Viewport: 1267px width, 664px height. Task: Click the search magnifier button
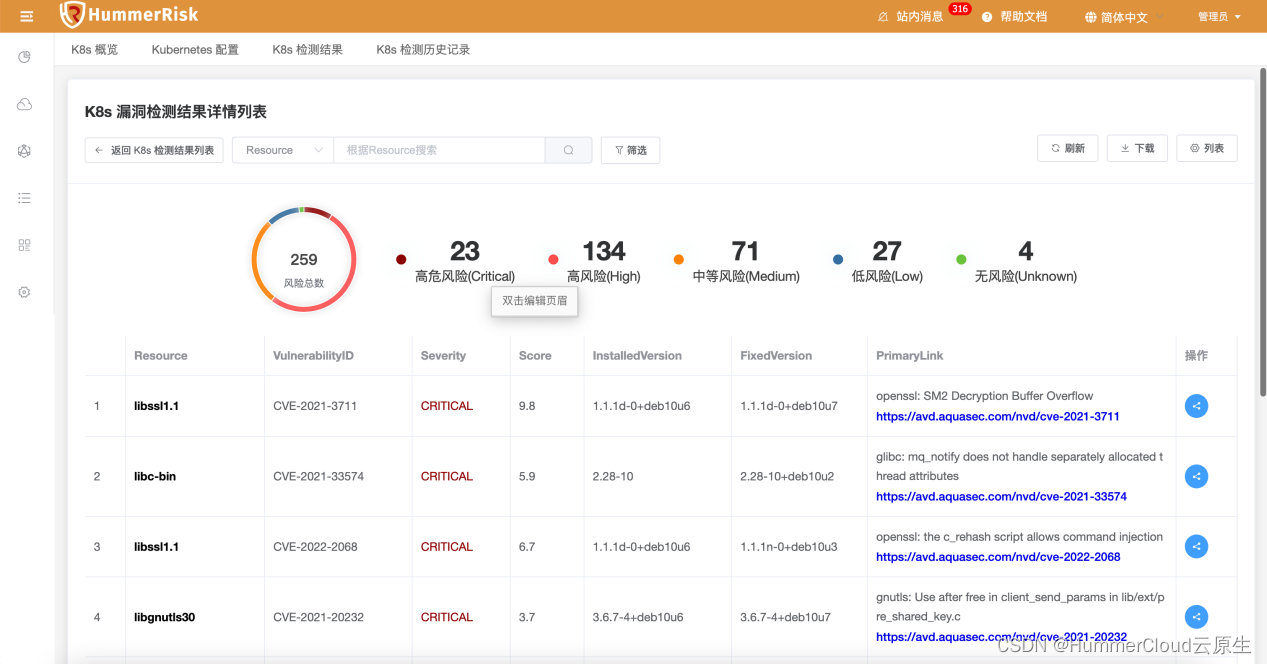(x=569, y=150)
